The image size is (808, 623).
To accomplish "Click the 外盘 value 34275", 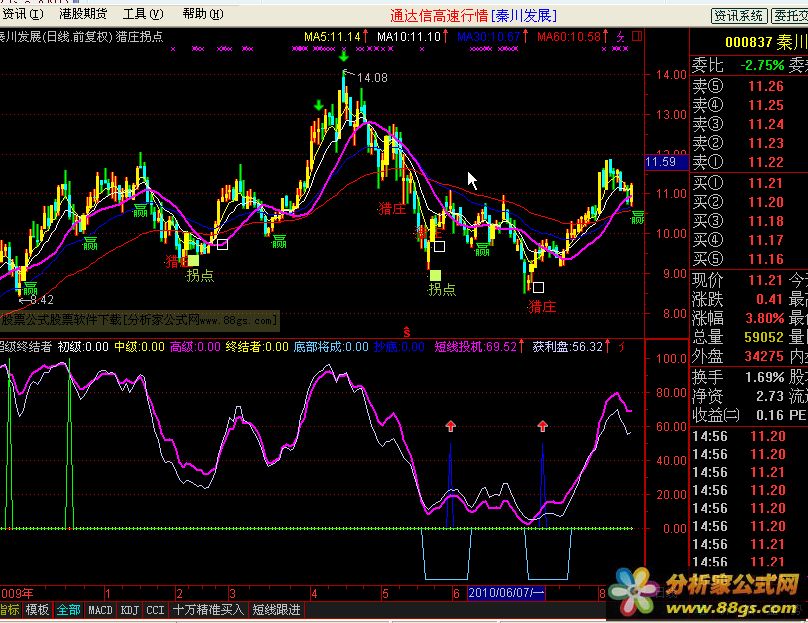I will tap(764, 357).
